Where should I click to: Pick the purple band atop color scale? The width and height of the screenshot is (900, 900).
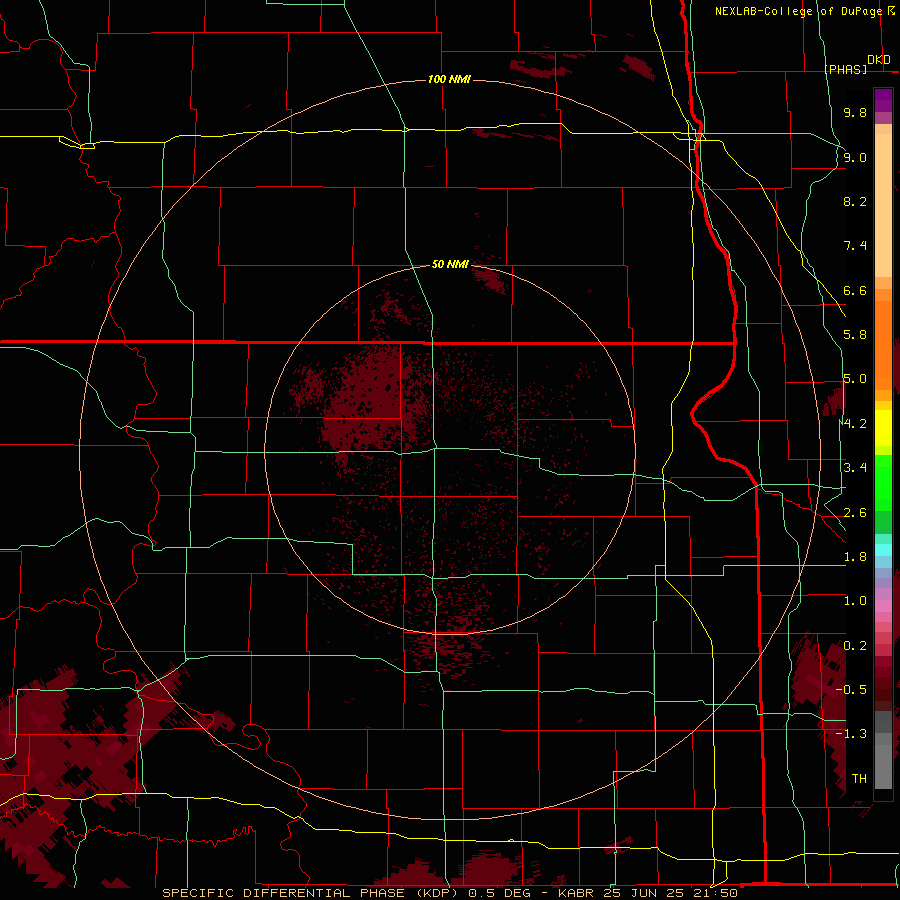[x=883, y=100]
